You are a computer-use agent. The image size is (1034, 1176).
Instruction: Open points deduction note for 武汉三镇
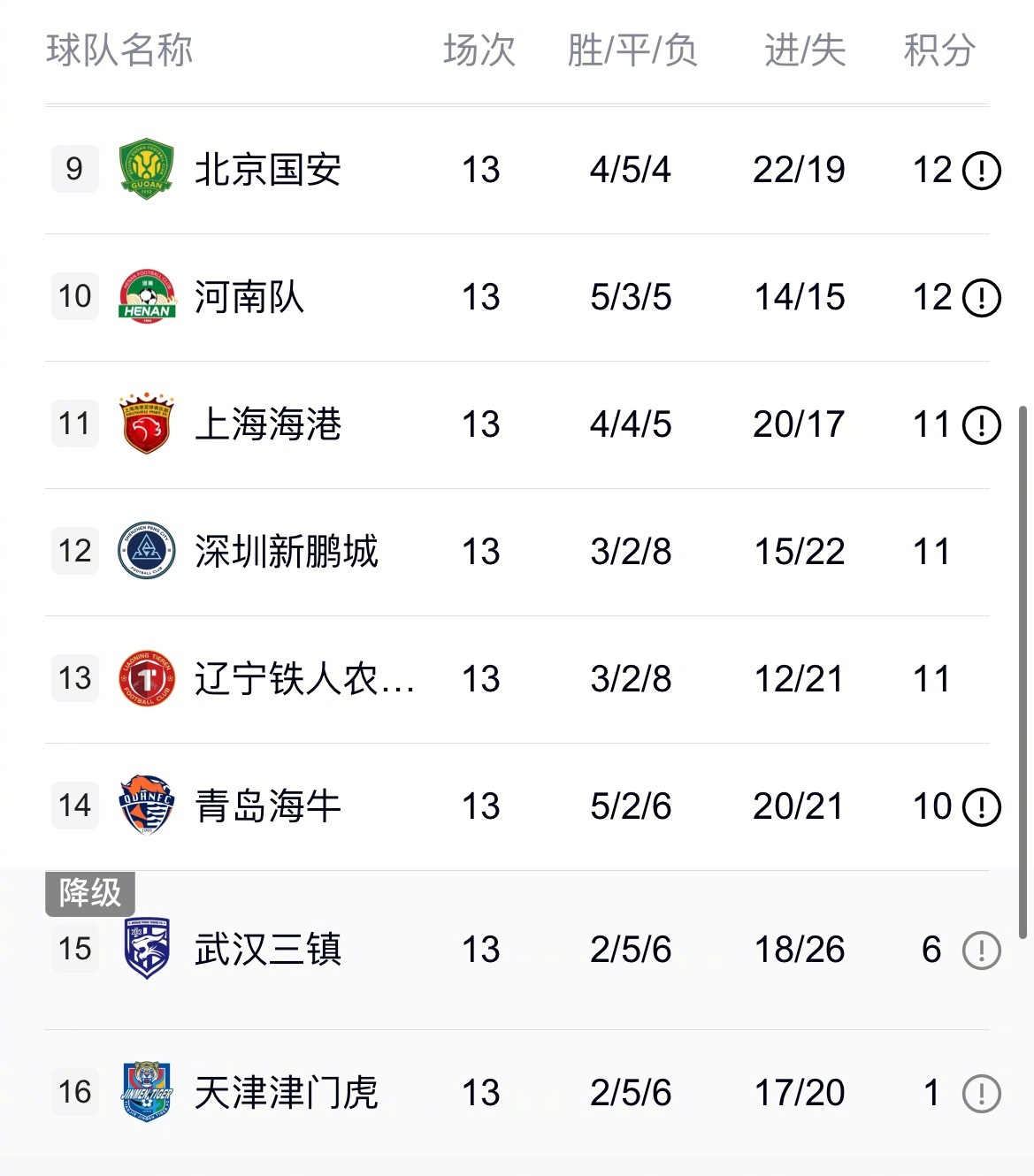pos(981,951)
